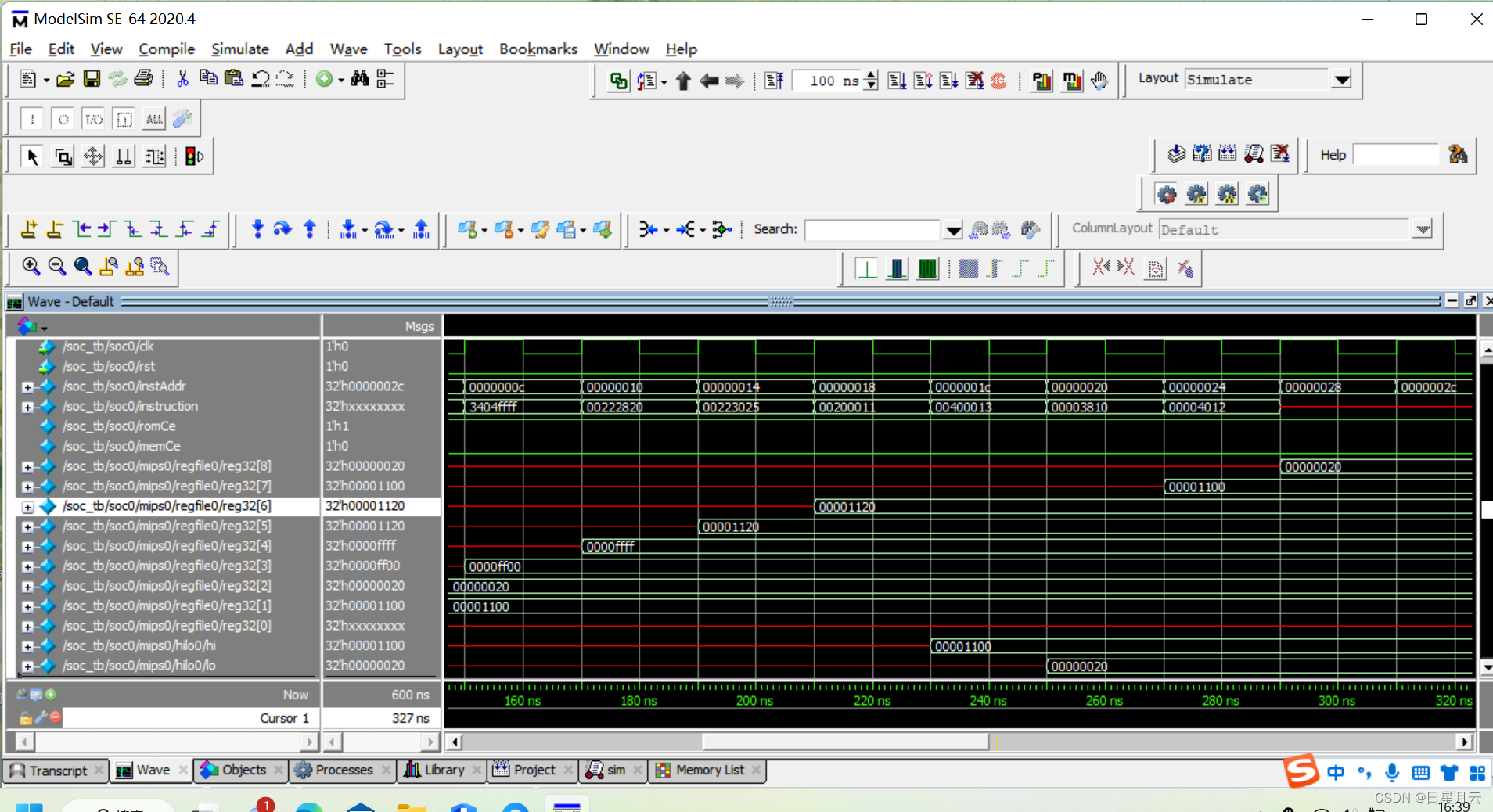The height and width of the screenshot is (812, 1493).
Task: Click red delete icon beside Cursor 1
Action: pos(55,717)
